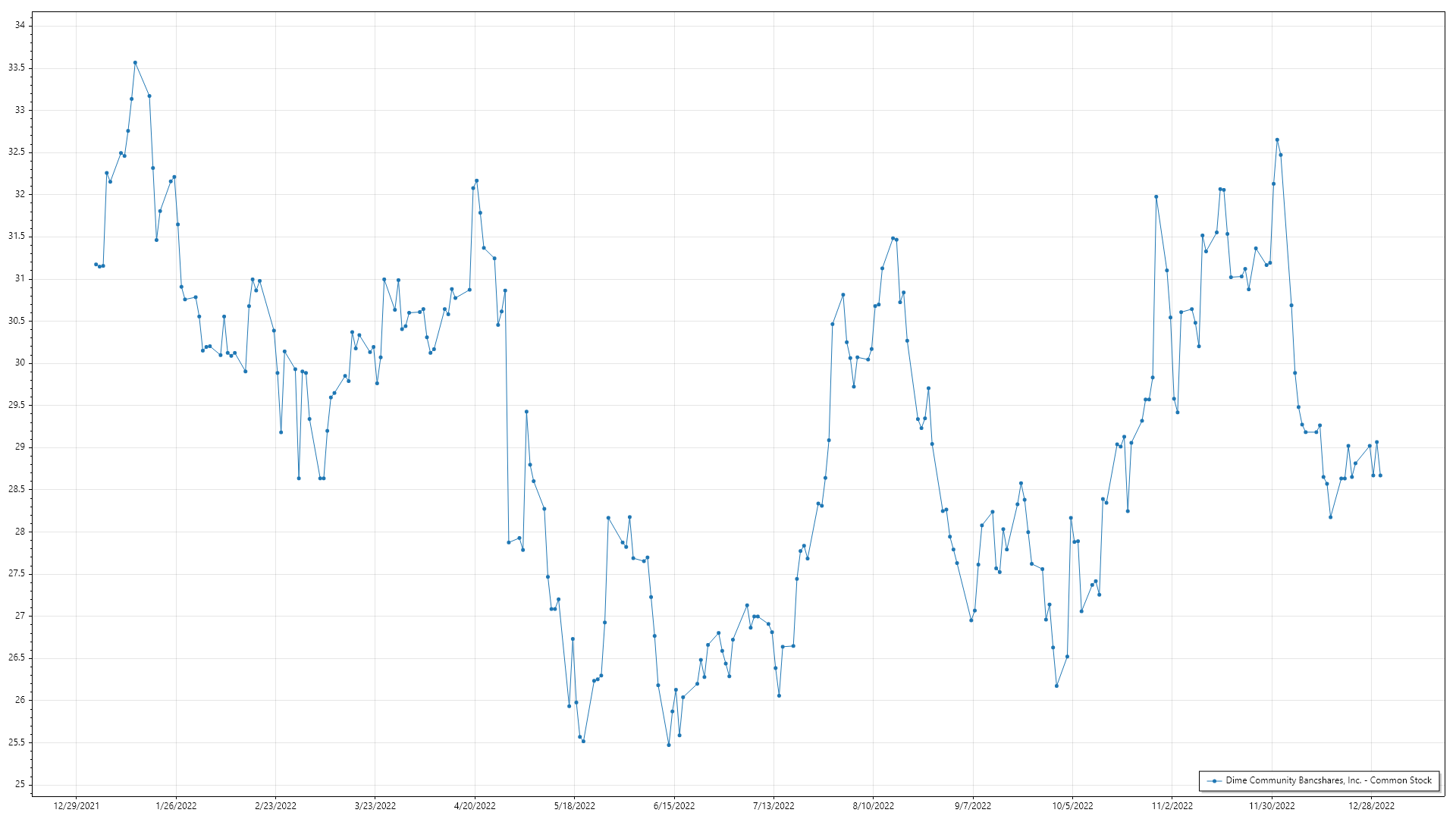
Task: Click the 25 y-axis value label
Action: (x=20, y=784)
